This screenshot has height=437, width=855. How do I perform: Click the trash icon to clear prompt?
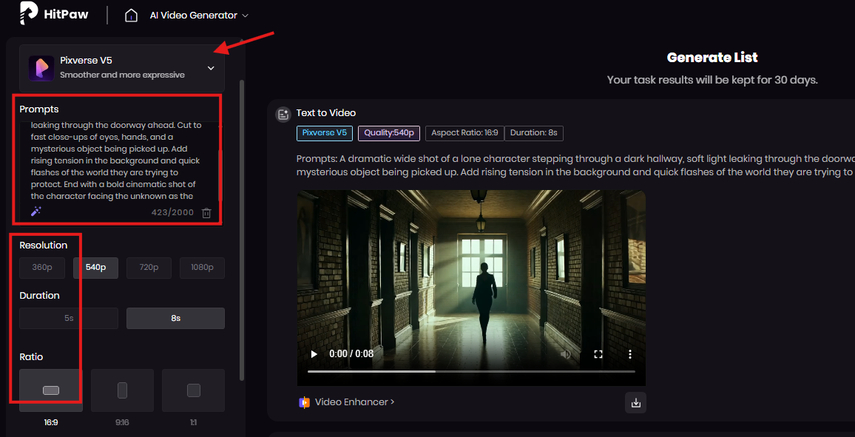[206, 213]
